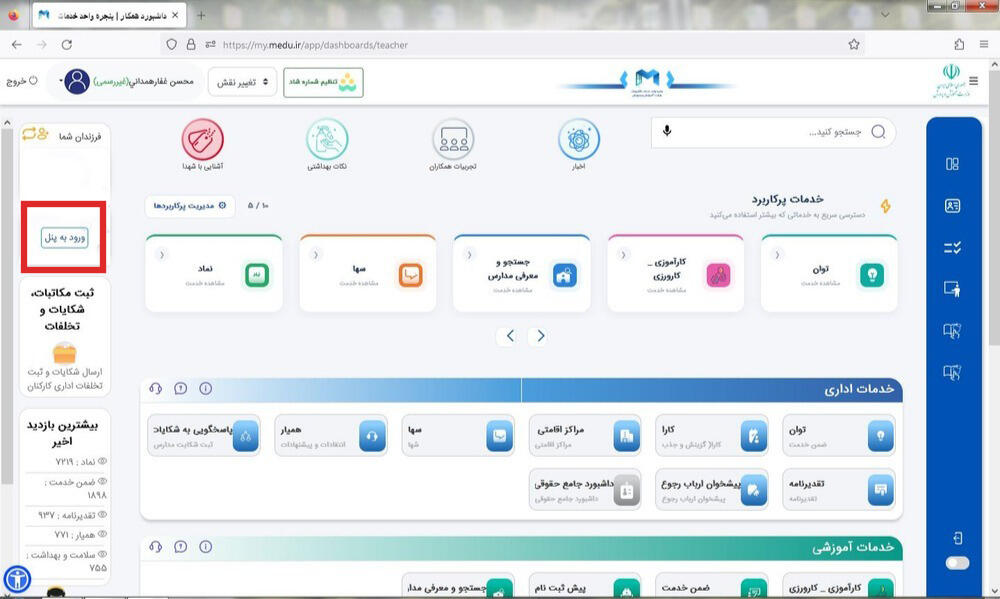The width and height of the screenshot is (1000, 599).
Task: Open the chevron on the نماد card
Action: [x=162, y=255]
